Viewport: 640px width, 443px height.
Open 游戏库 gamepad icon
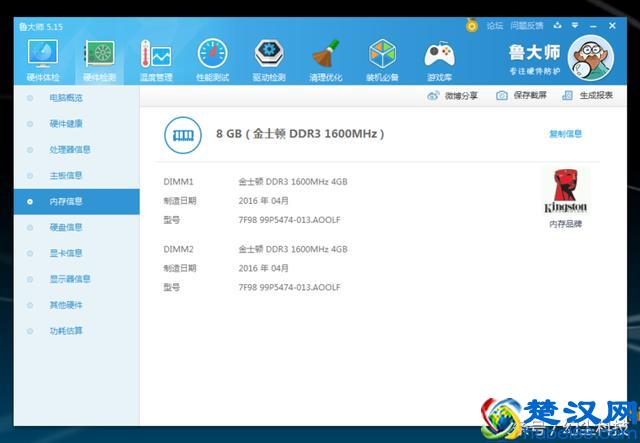tap(439, 59)
